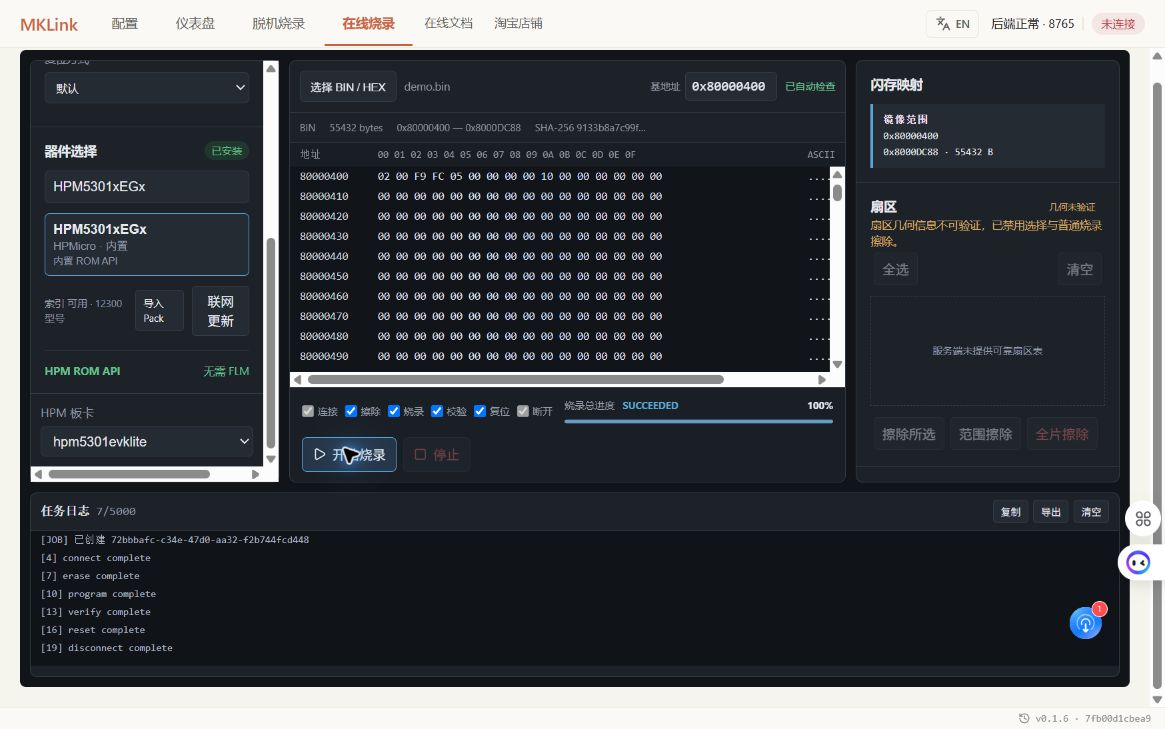Click the burn progress bar
Screen dimensions: 1165x729
click(x=698, y=421)
